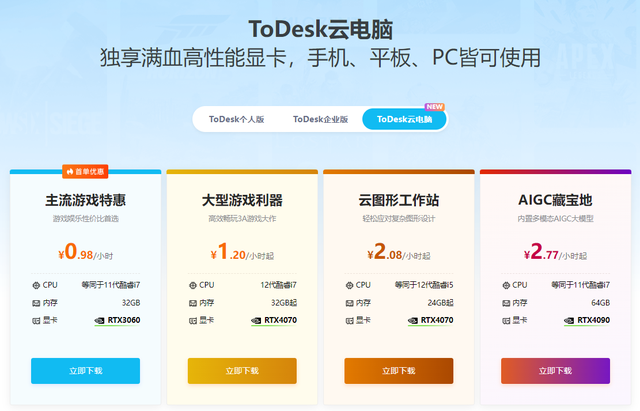Click Nvidia logo in 大型游戏利器 card
Screen dimensions: 640x411
(x=256, y=320)
